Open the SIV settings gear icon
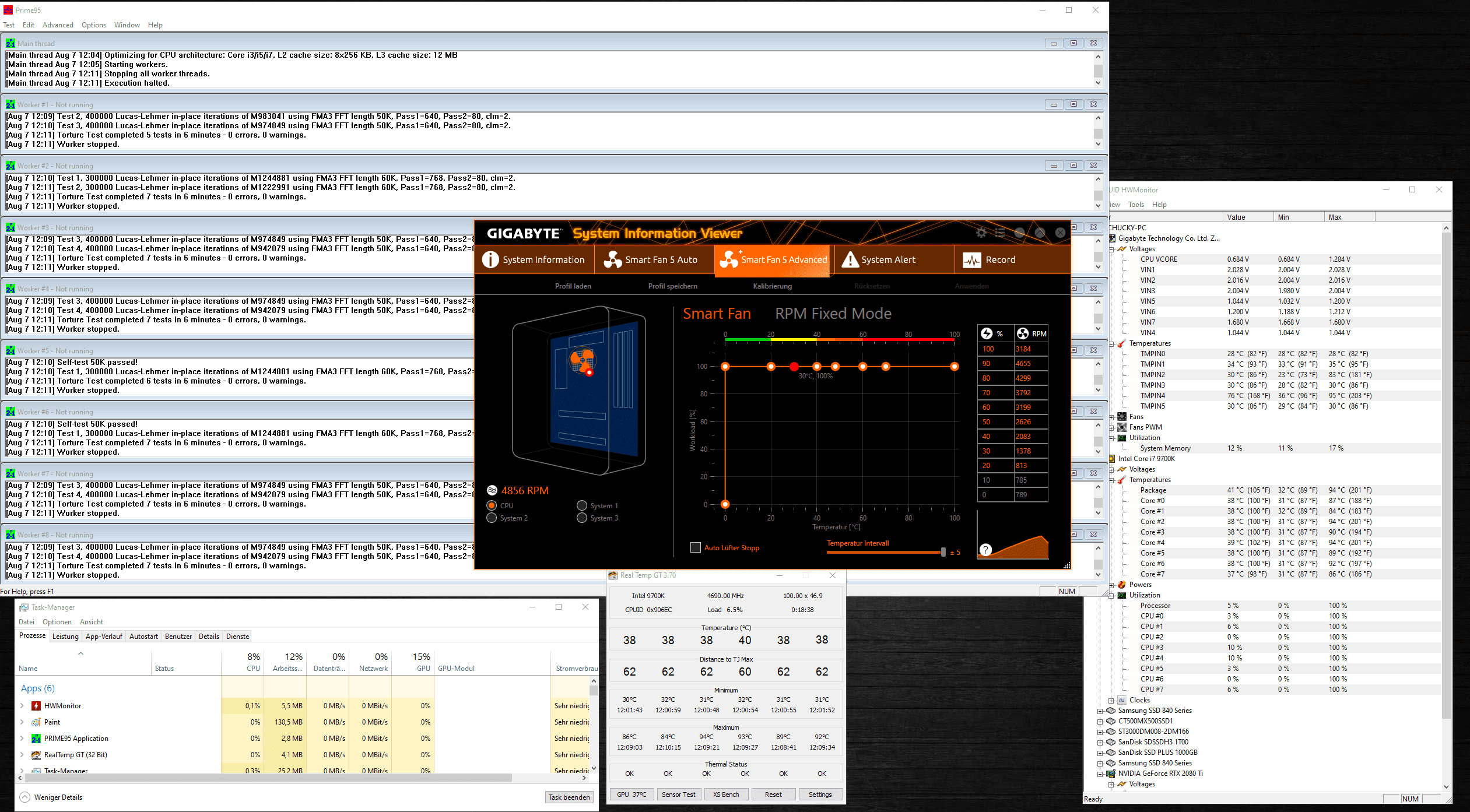 (981, 233)
